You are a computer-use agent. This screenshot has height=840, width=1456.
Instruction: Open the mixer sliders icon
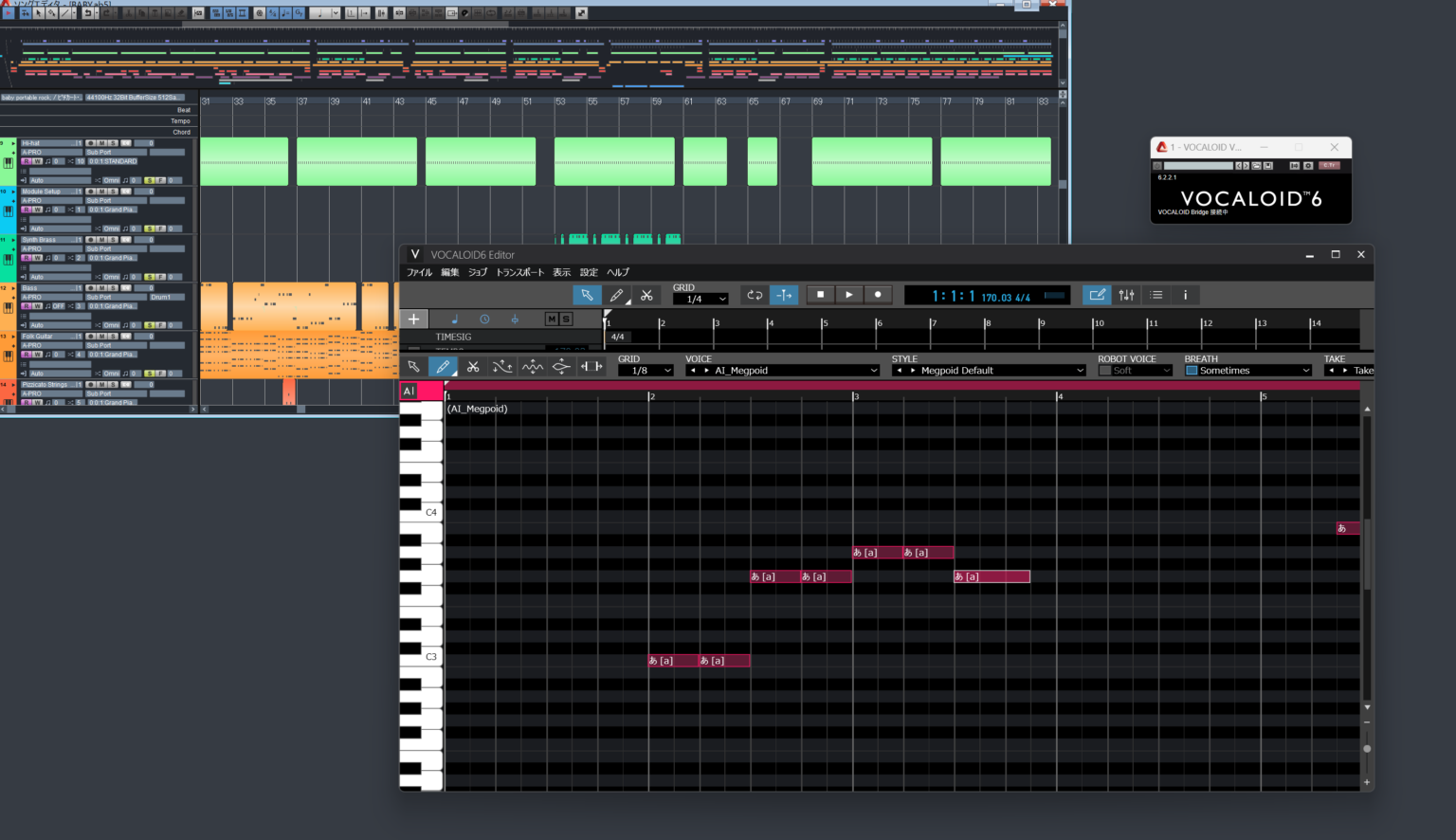coord(1126,295)
